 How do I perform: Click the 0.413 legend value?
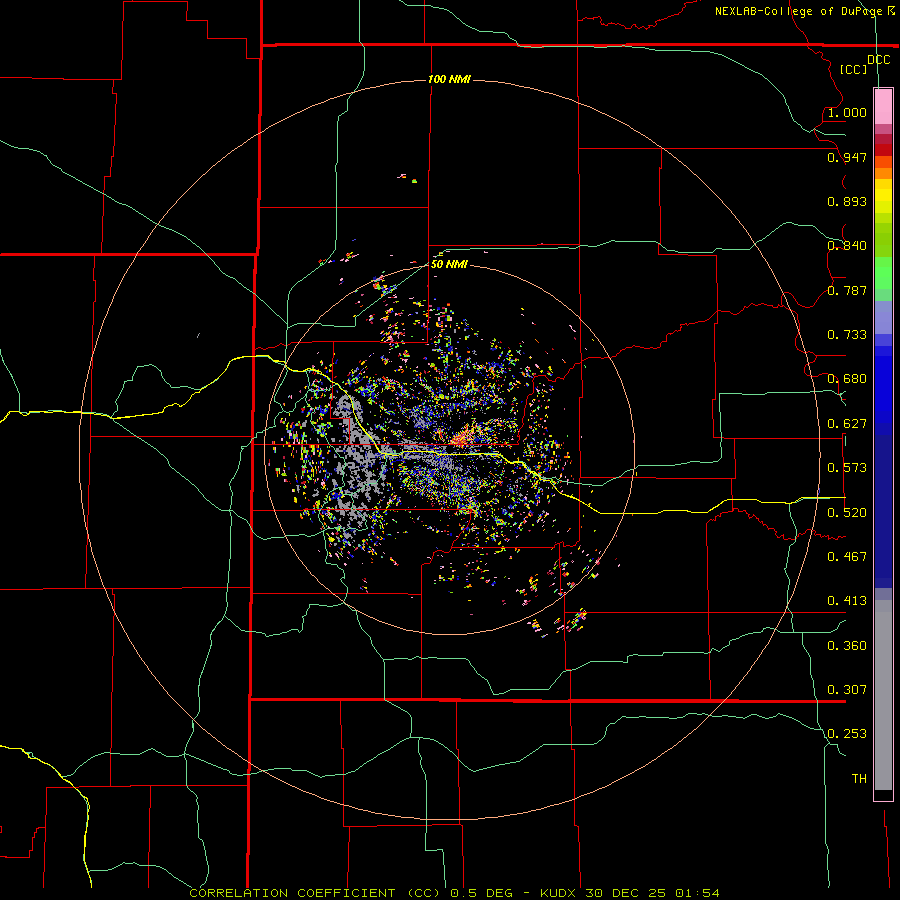tap(847, 601)
